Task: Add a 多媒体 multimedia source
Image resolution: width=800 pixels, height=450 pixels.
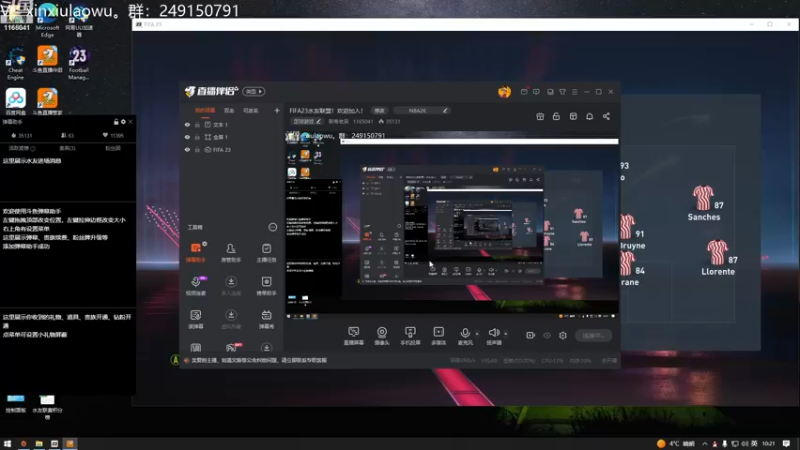Action: [x=438, y=336]
